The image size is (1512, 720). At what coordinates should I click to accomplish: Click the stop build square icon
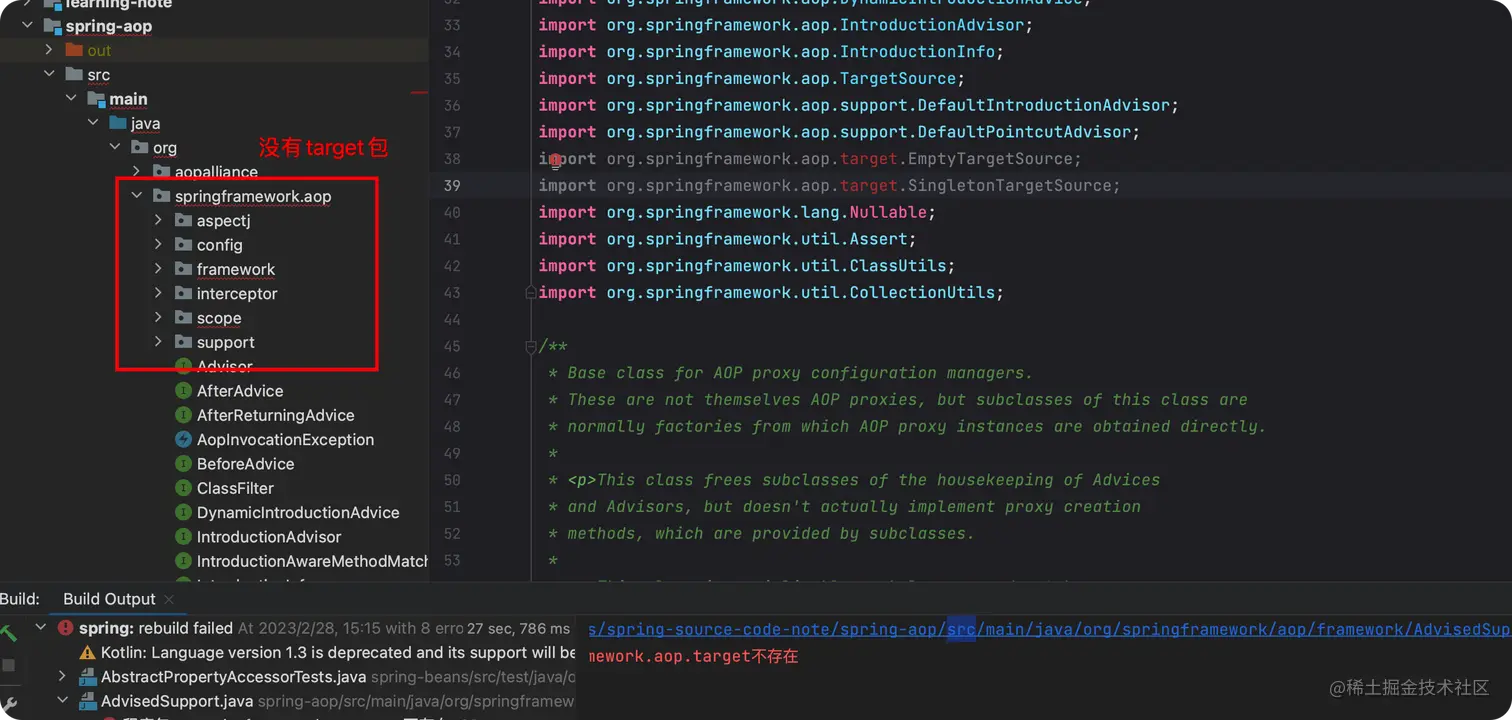click(x=8, y=666)
